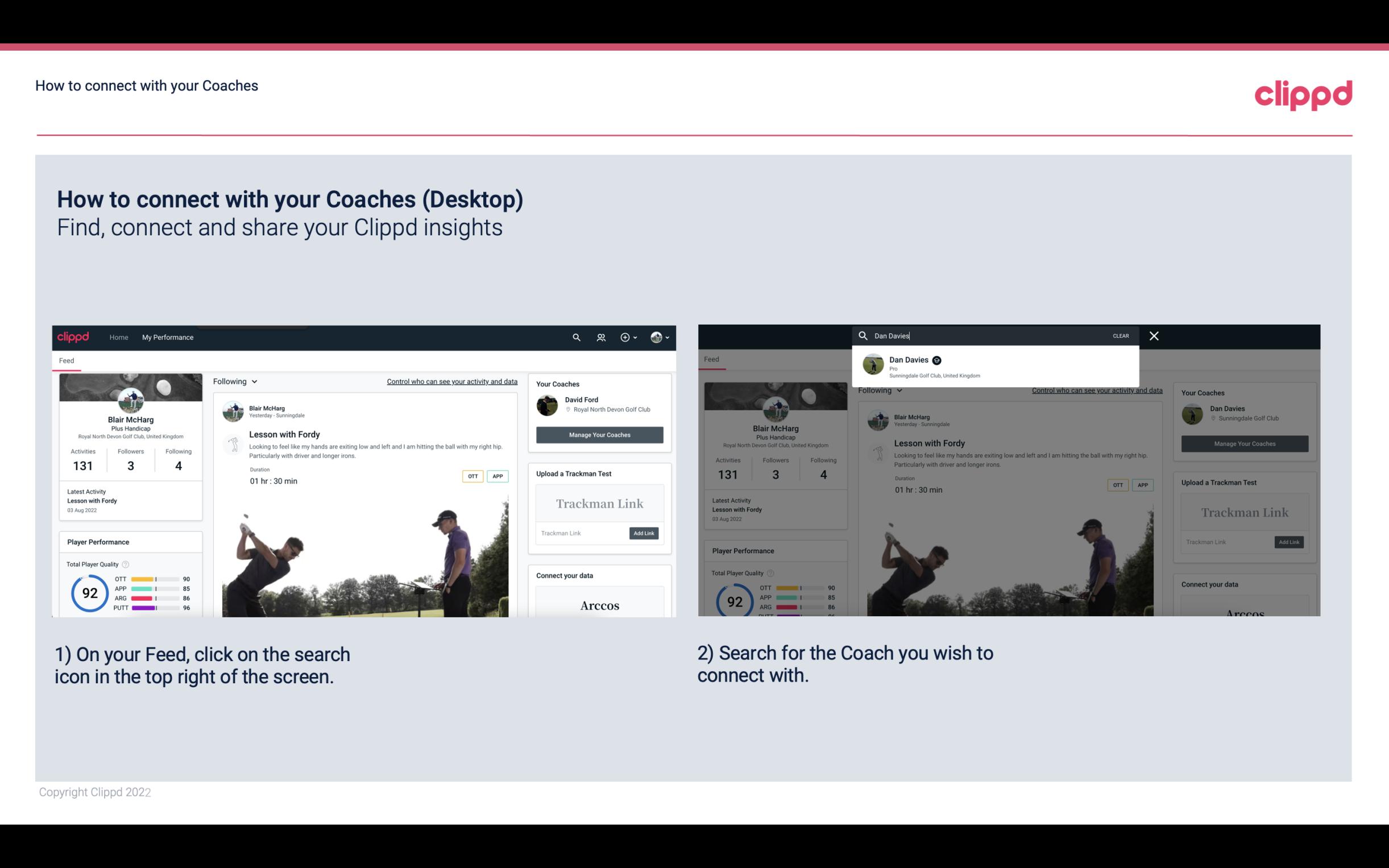The height and width of the screenshot is (868, 1389).
Task: Toggle Total Player Quality info toggle
Action: (x=127, y=564)
